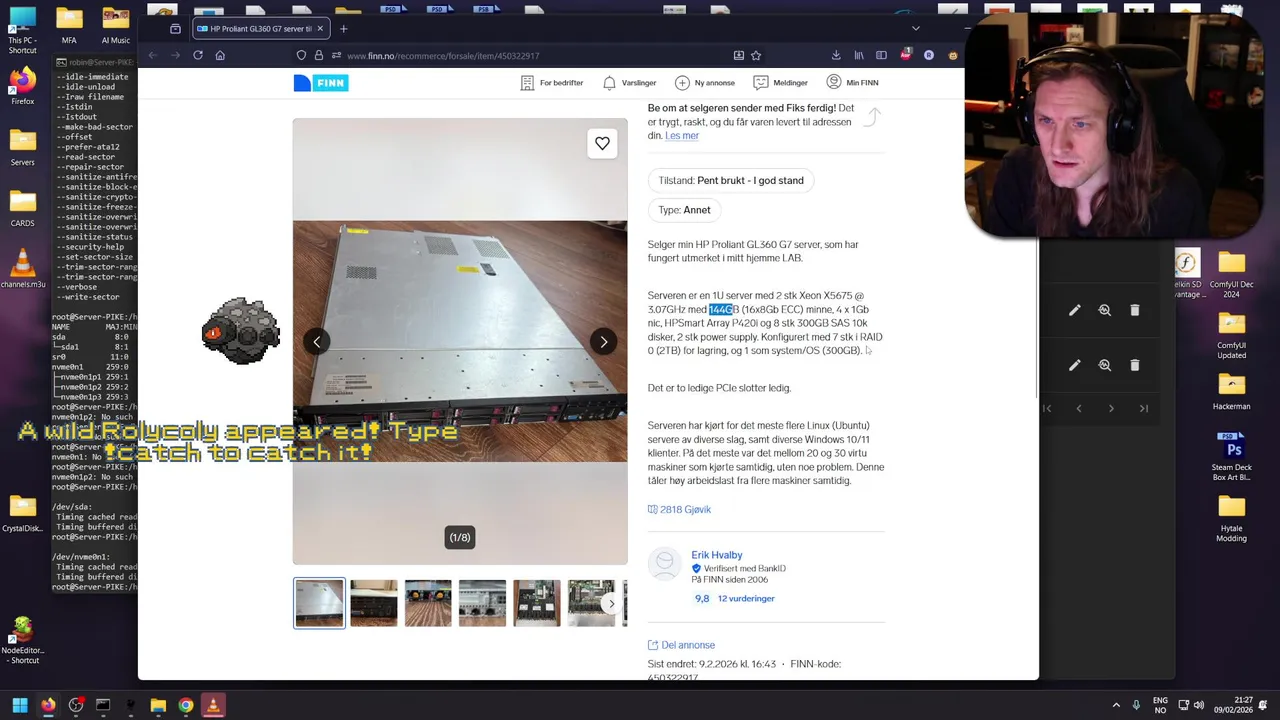The image size is (1280, 720).
Task: Open Ny annonse in the FINN header
Action: tap(705, 83)
